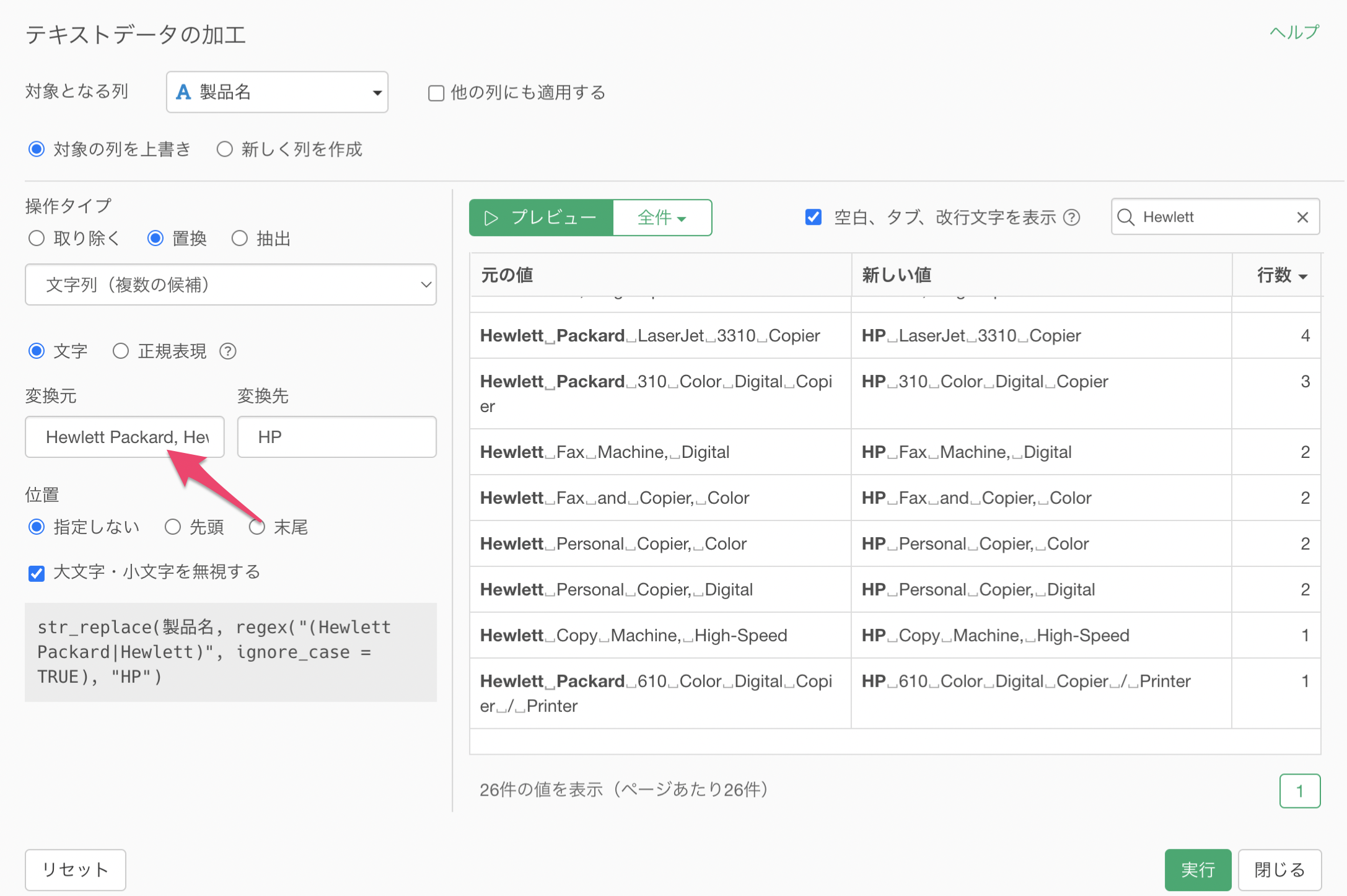The width and height of the screenshot is (1347, 896).
Task: Select row Hewlett Personal Copier, Color
Action: pos(895,543)
